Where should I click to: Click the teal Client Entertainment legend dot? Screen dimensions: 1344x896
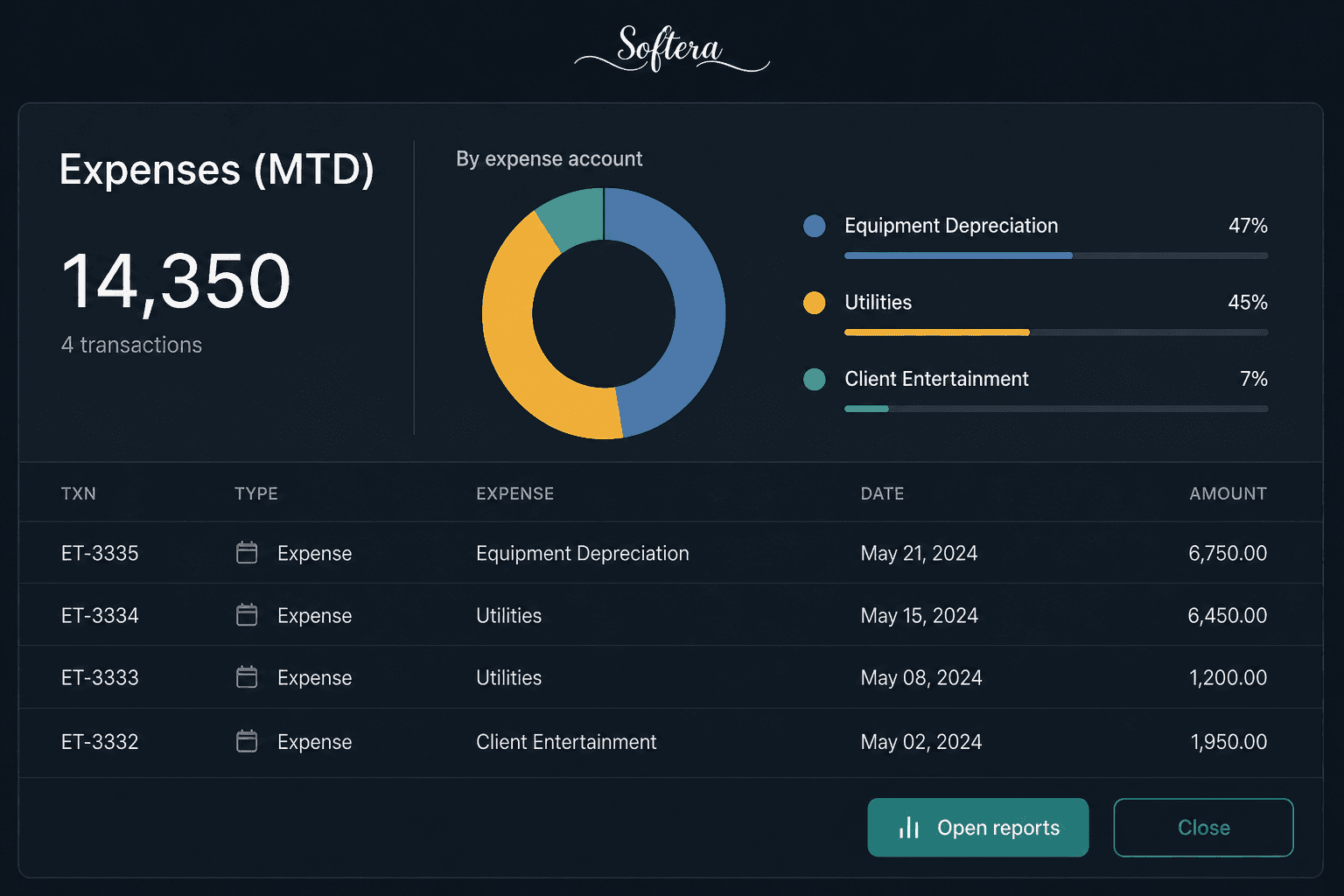click(815, 379)
